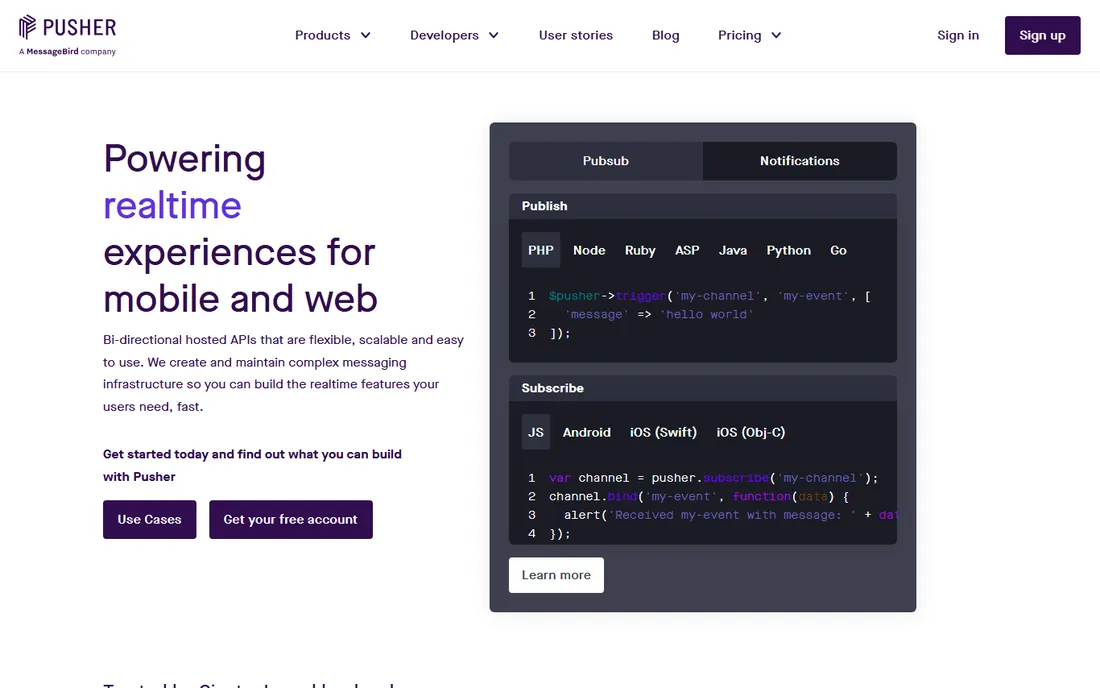Click the Subscribe section heading
Screen dimensions: 1100x688
552,388
